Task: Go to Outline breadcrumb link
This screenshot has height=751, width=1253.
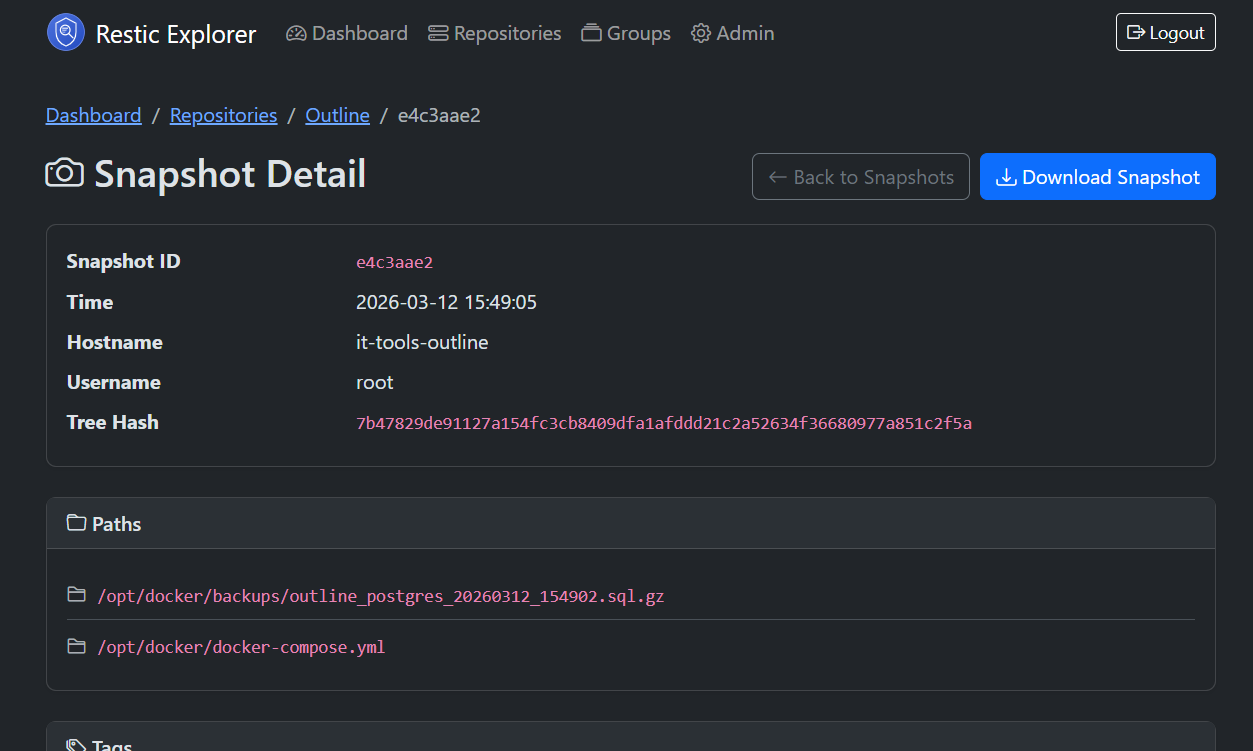Action: pos(338,115)
